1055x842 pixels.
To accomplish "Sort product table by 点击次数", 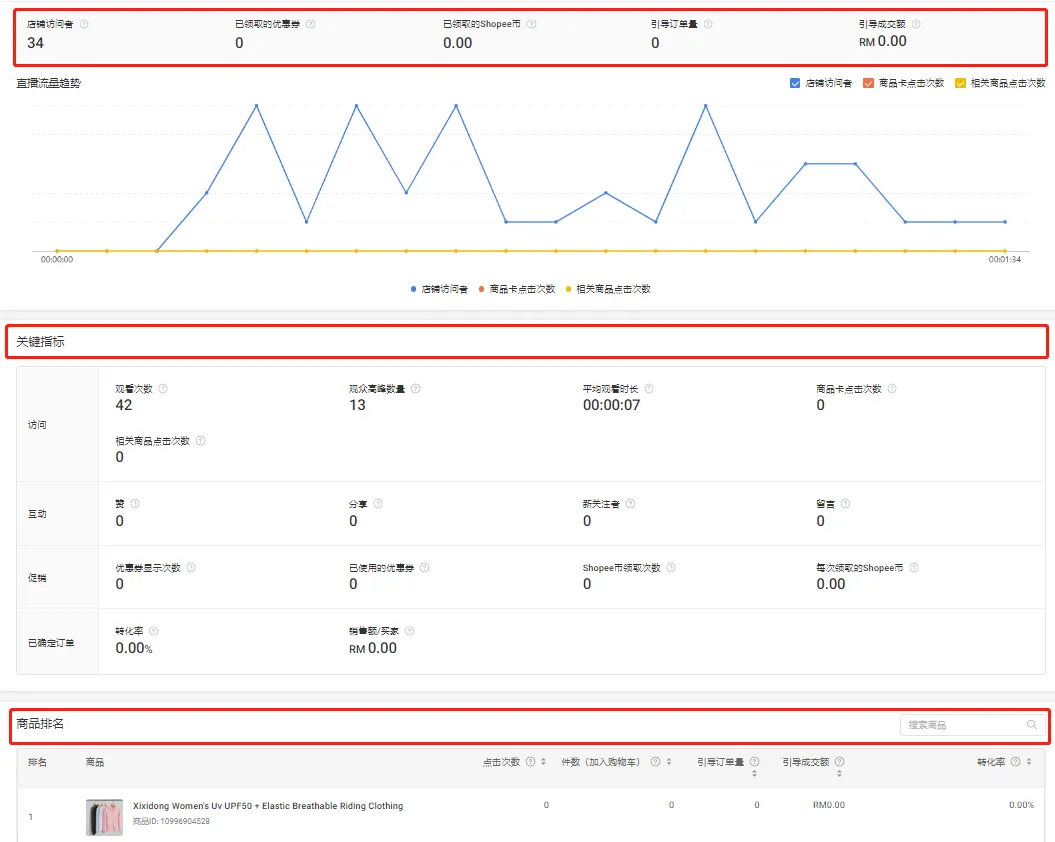I will [x=543, y=762].
